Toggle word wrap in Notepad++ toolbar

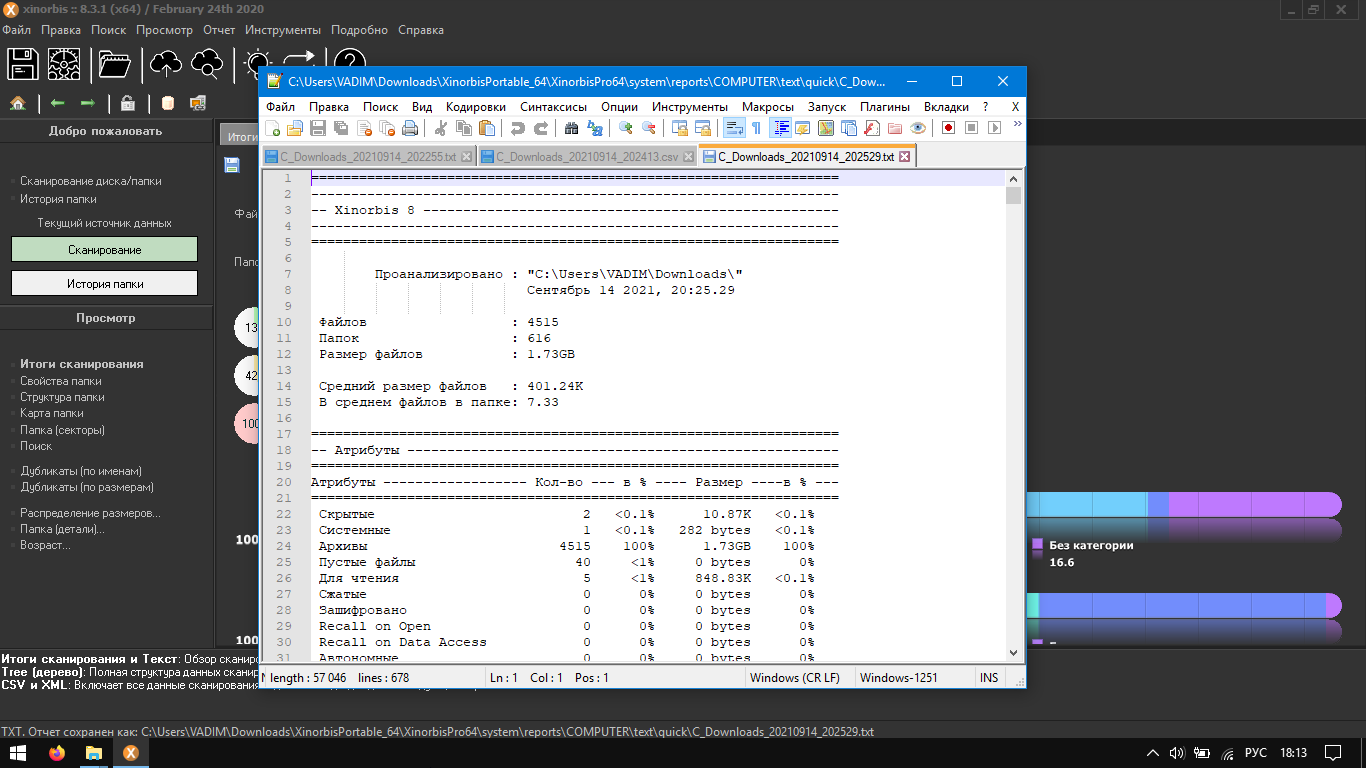point(734,128)
